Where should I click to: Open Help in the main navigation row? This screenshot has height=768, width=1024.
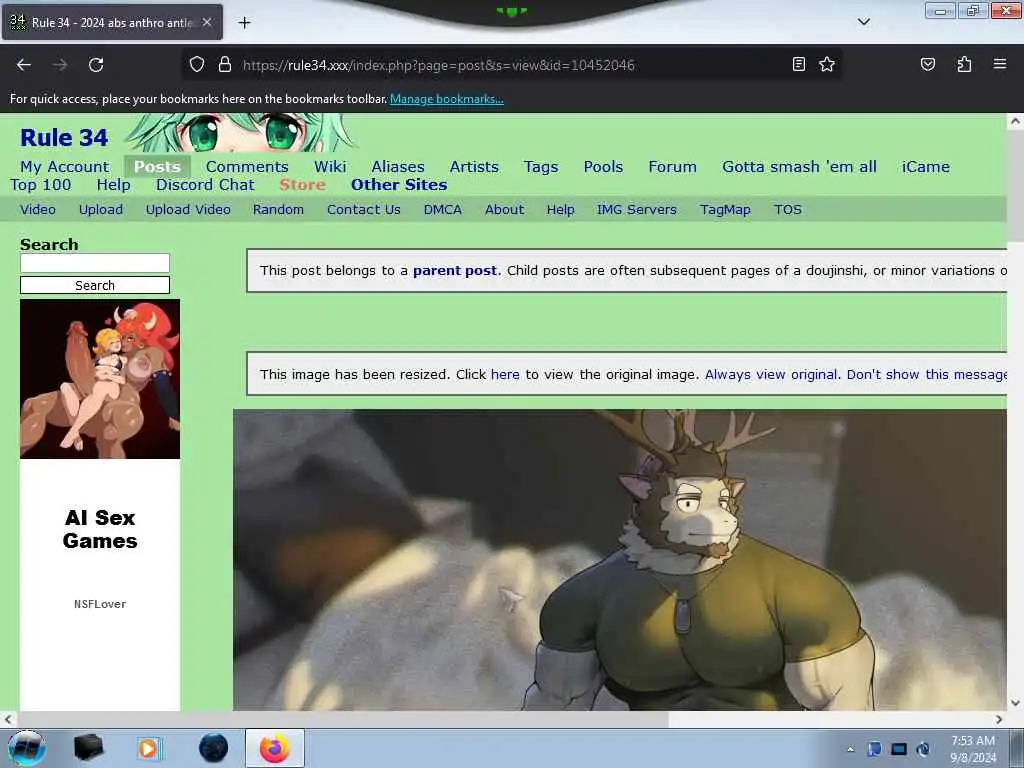tap(114, 185)
